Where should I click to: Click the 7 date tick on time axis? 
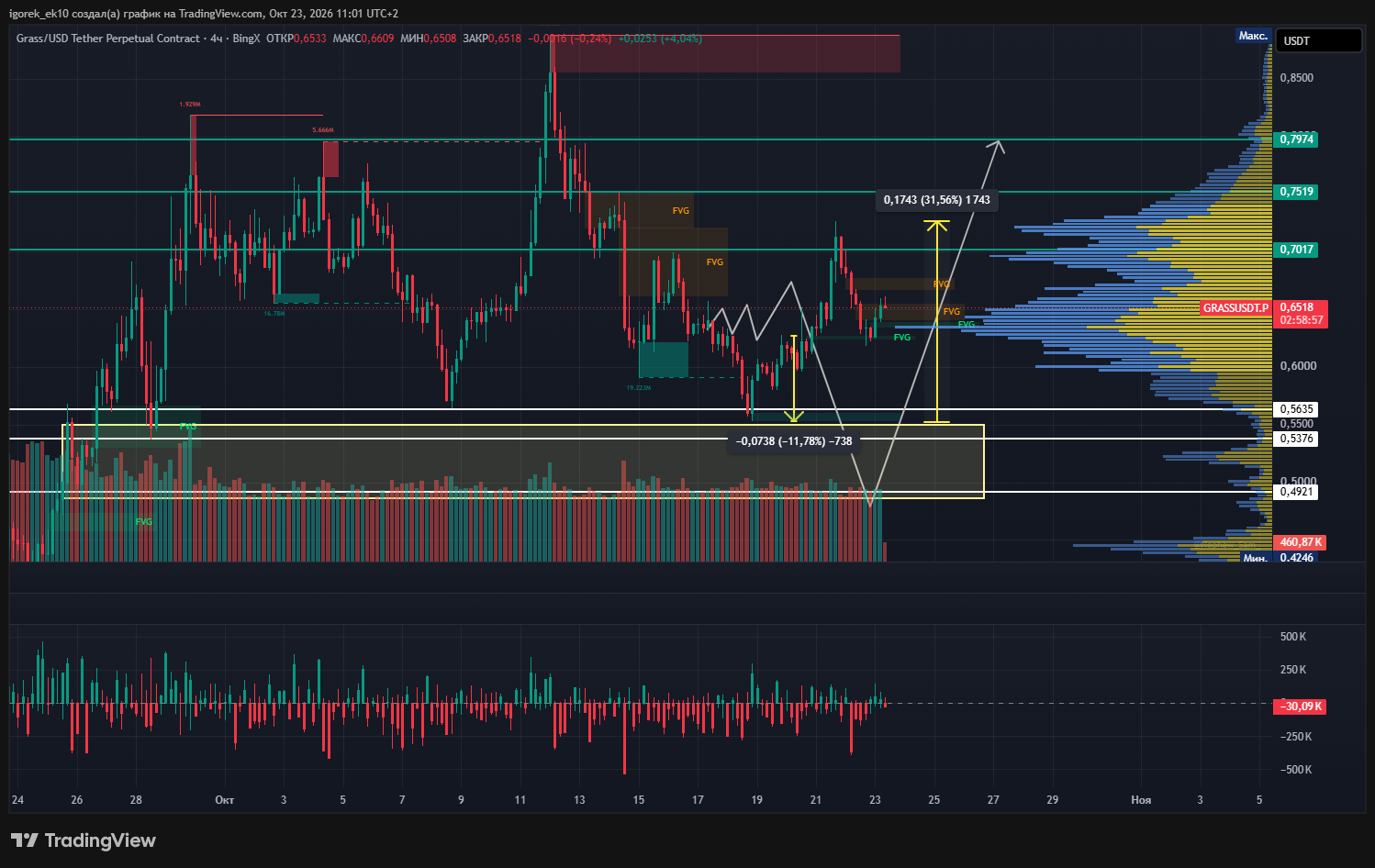click(402, 800)
